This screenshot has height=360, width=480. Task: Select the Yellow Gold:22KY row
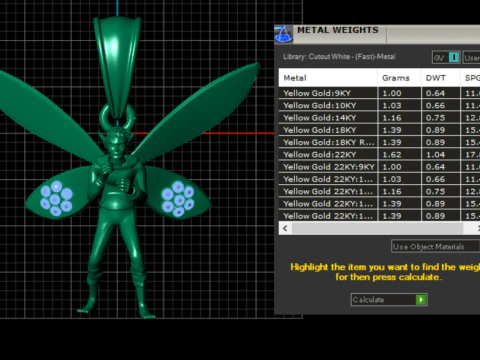pos(379,155)
